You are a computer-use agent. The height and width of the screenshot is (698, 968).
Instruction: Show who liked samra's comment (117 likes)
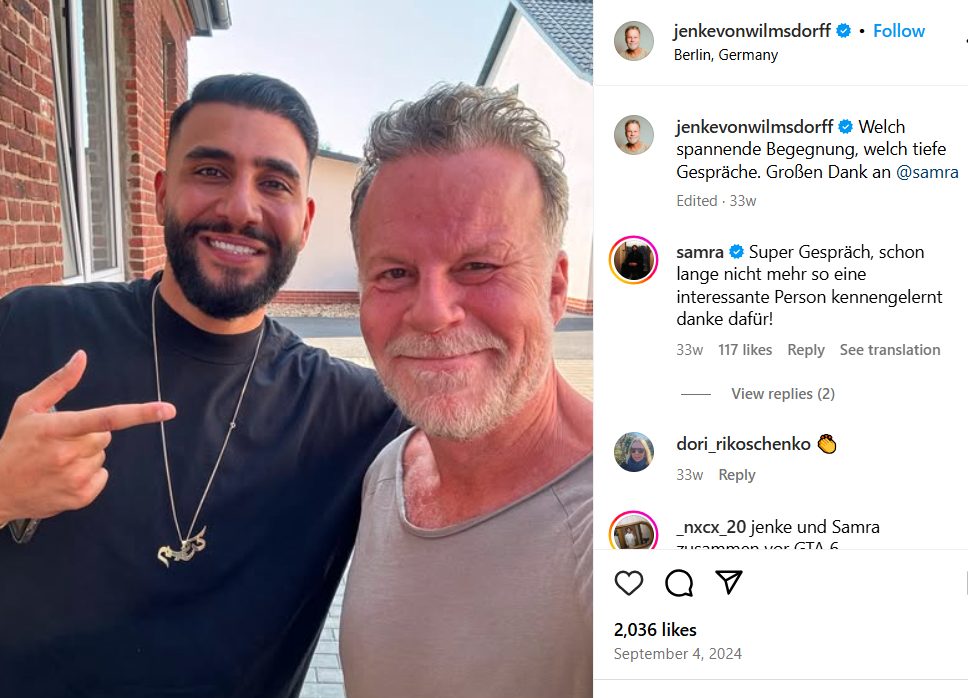point(745,350)
